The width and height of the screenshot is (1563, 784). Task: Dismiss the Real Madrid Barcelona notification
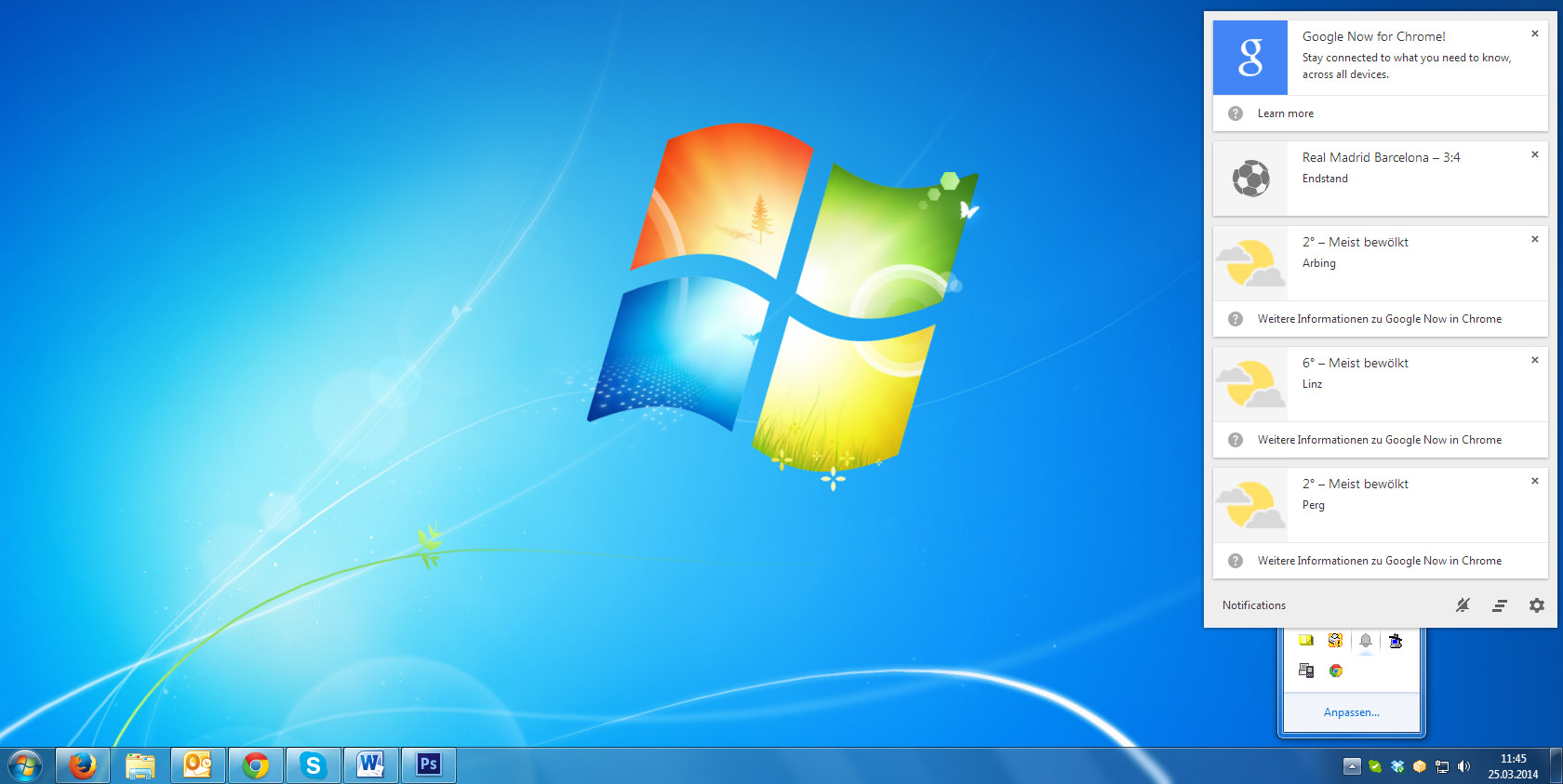pos(1535,154)
